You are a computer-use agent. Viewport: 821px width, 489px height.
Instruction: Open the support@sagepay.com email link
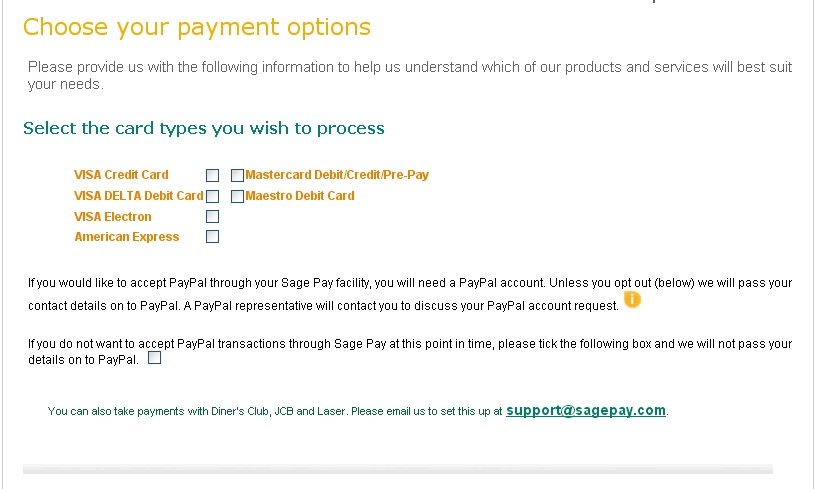pos(586,410)
